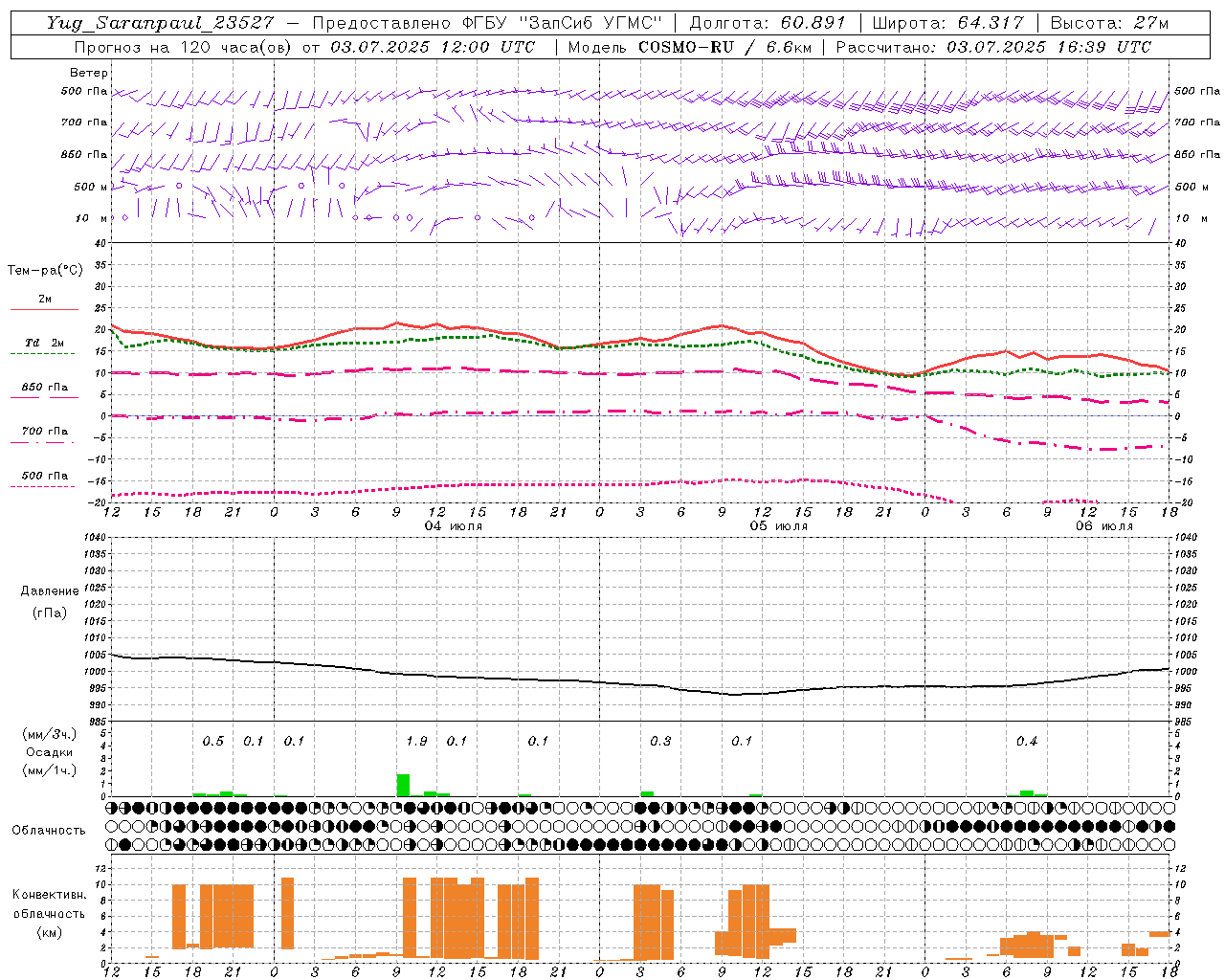Click the 700 гПа temperature legend label

coord(45,431)
